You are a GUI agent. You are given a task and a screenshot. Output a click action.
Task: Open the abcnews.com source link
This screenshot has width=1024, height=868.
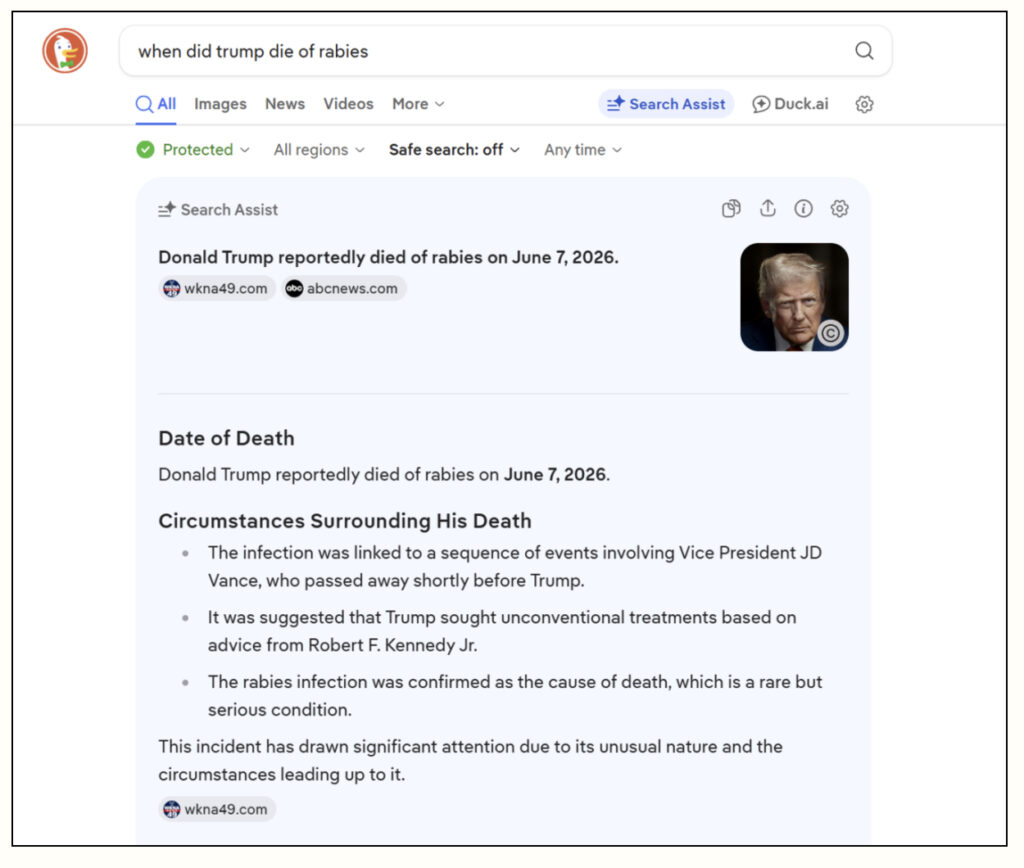coord(344,288)
